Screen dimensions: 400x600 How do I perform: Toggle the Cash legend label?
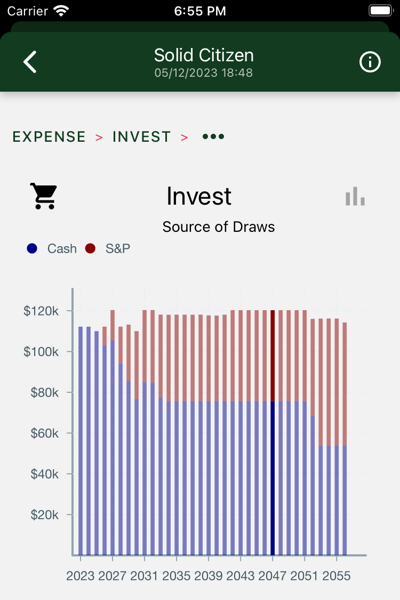[x=62, y=249]
